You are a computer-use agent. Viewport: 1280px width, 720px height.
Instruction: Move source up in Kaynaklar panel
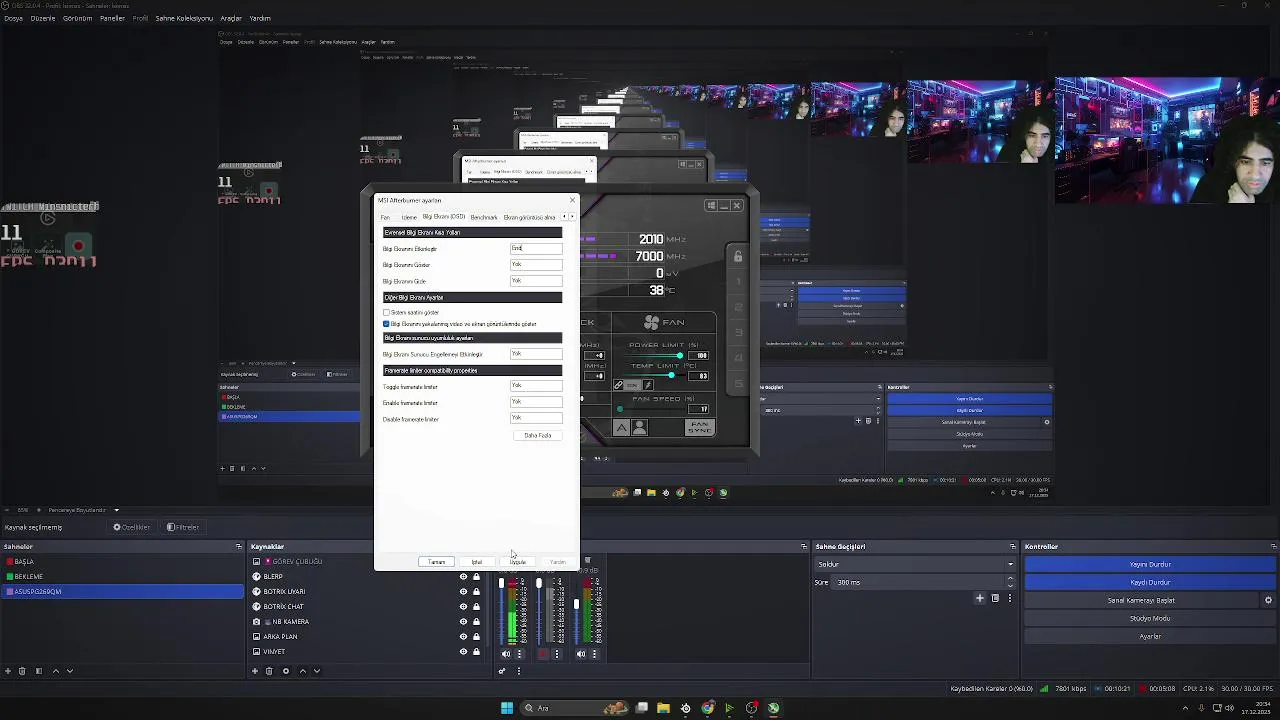[303, 671]
